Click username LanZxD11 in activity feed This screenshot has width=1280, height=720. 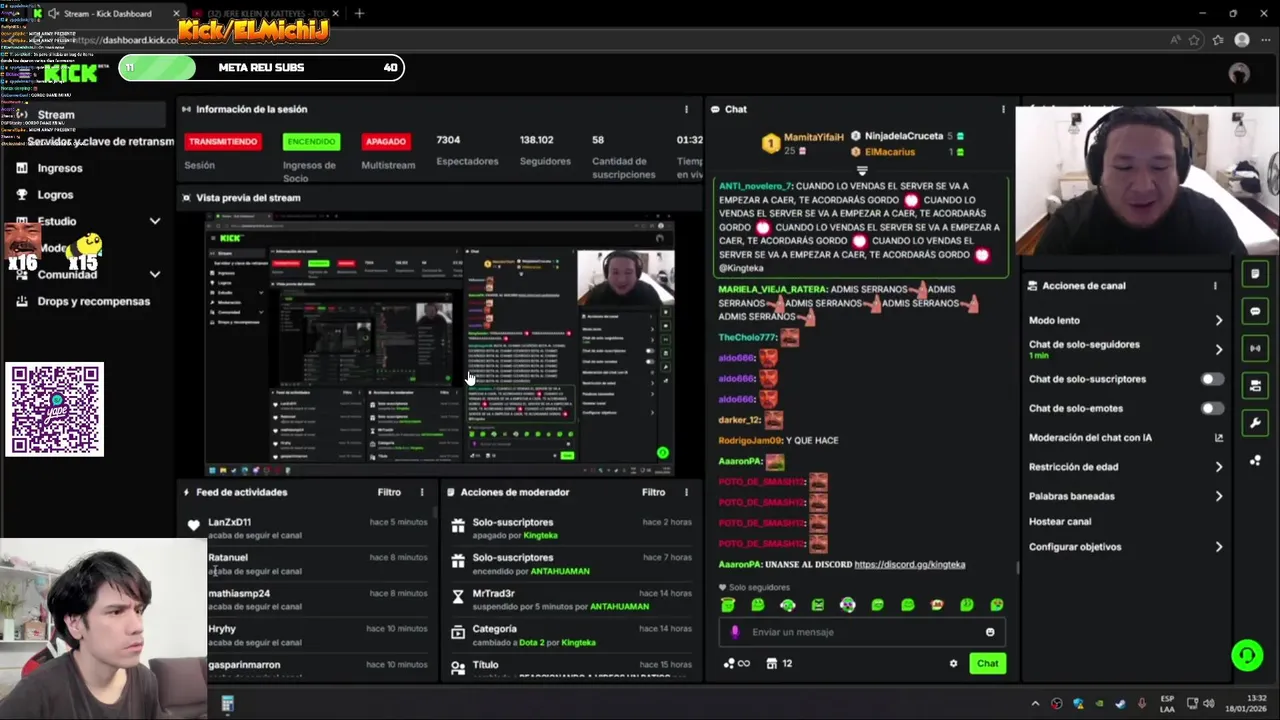click(229, 522)
